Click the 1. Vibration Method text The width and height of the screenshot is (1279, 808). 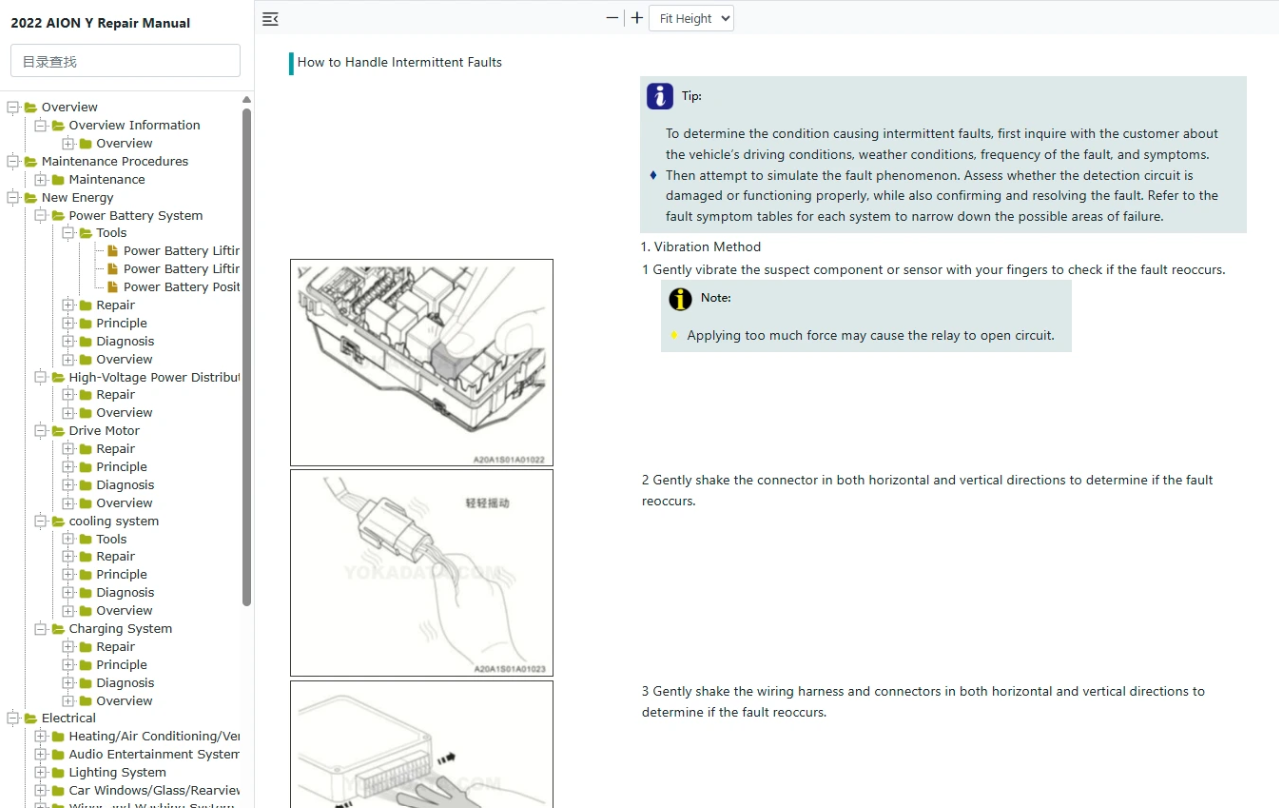(701, 247)
